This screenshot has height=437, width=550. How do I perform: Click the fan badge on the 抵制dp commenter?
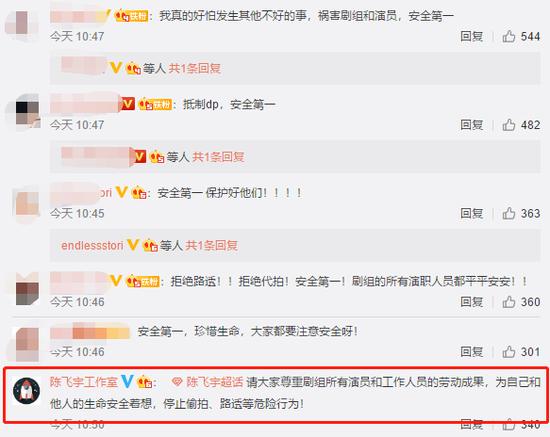155,104
